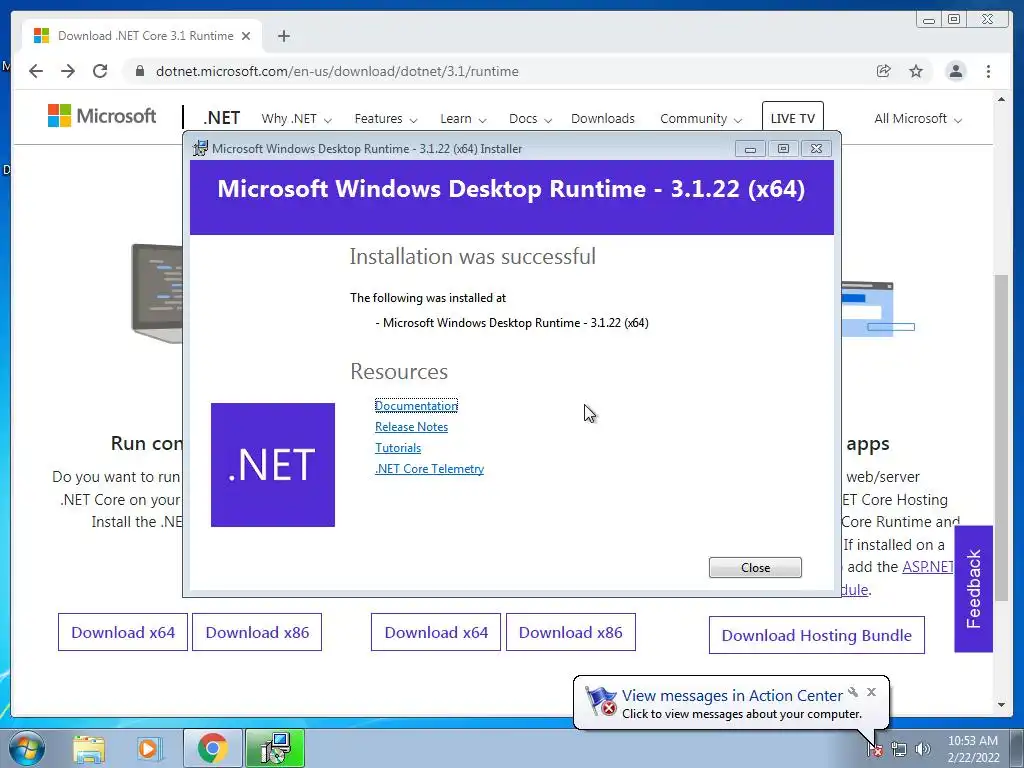The image size is (1024, 768).
Task: Click the second Download x86 button
Action: 571,632
